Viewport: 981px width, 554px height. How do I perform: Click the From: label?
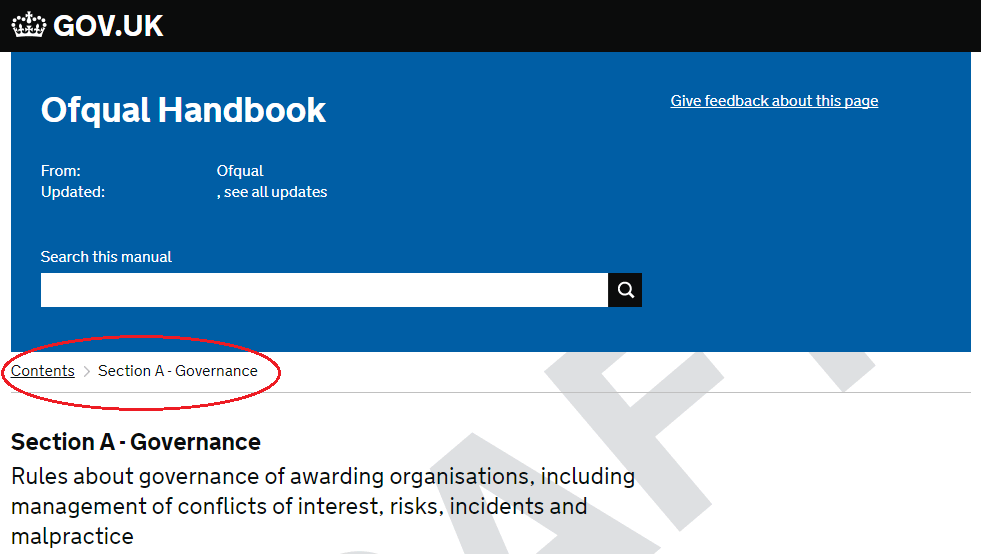click(x=61, y=171)
